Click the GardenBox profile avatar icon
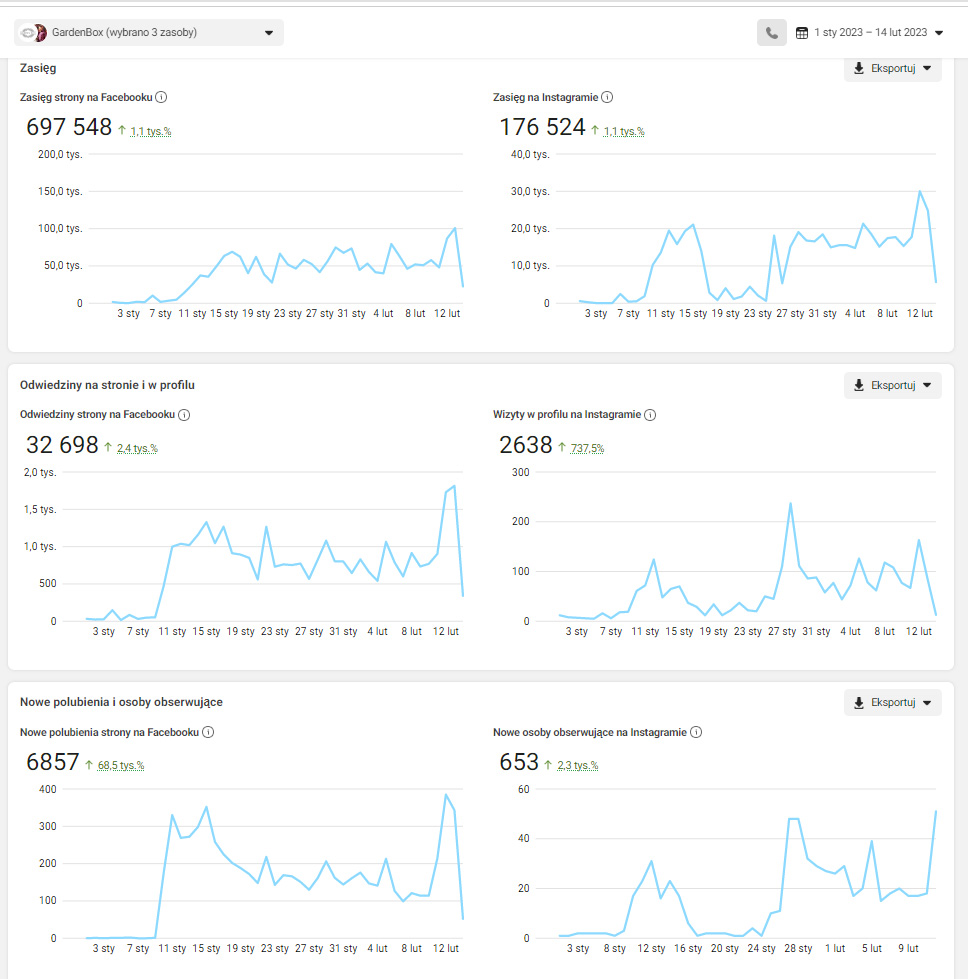Viewport: 968px width, 979px height. pyautogui.click(x=34, y=32)
